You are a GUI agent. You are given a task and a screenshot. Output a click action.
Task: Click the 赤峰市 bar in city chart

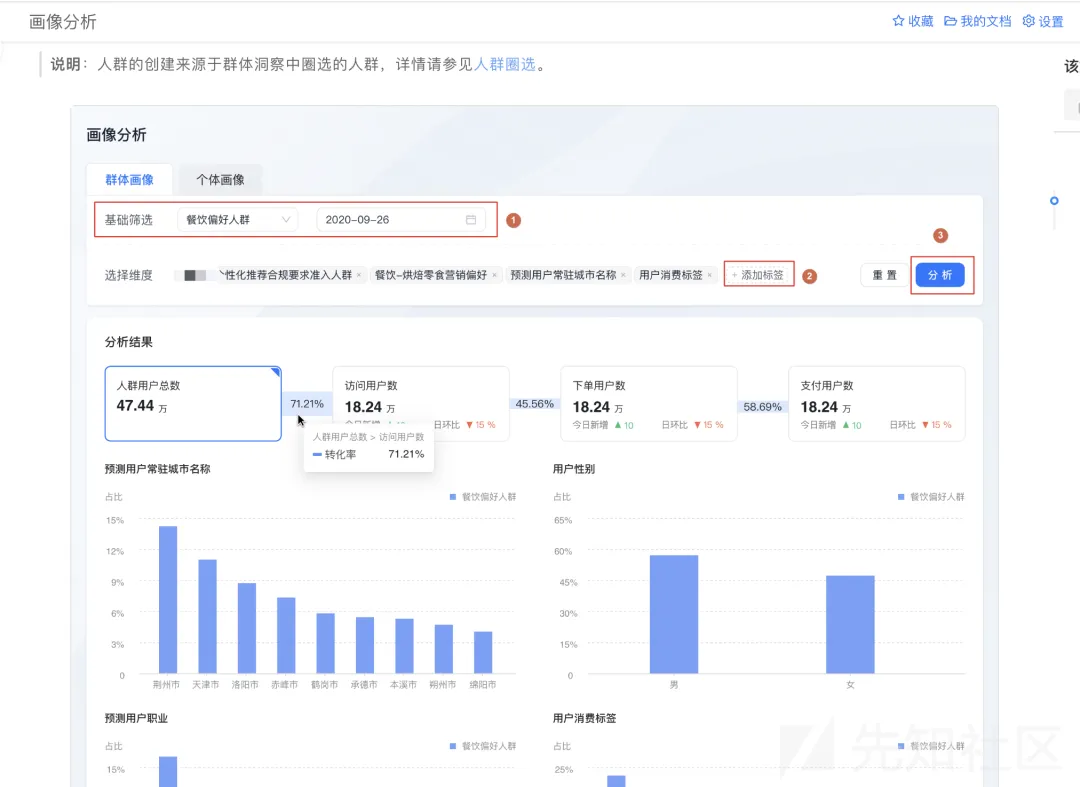point(286,636)
